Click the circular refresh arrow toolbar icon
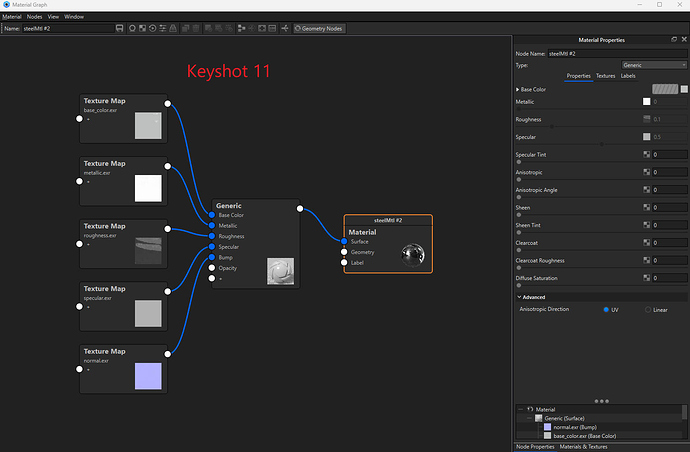690x452 pixels. pyautogui.click(x=152, y=28)
